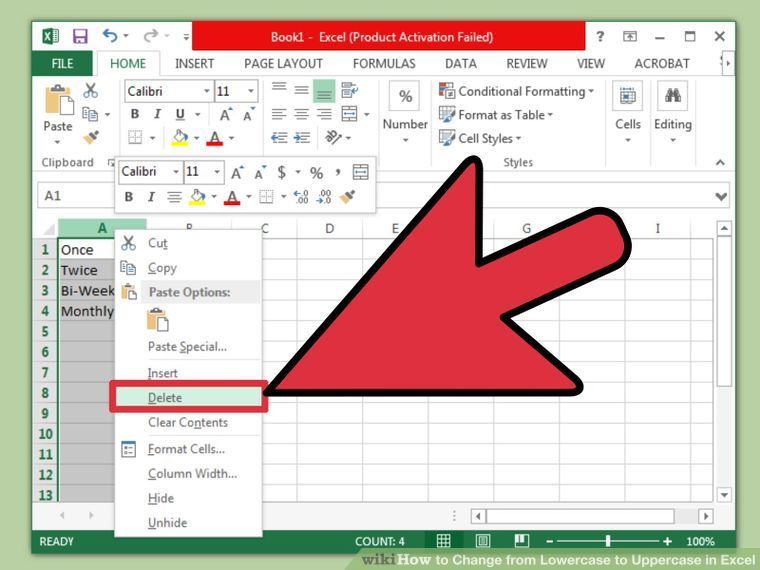The image size is (760, 570).
Task: Open the Paste dropdown arrow in ribbon
Action: [58, 142]
